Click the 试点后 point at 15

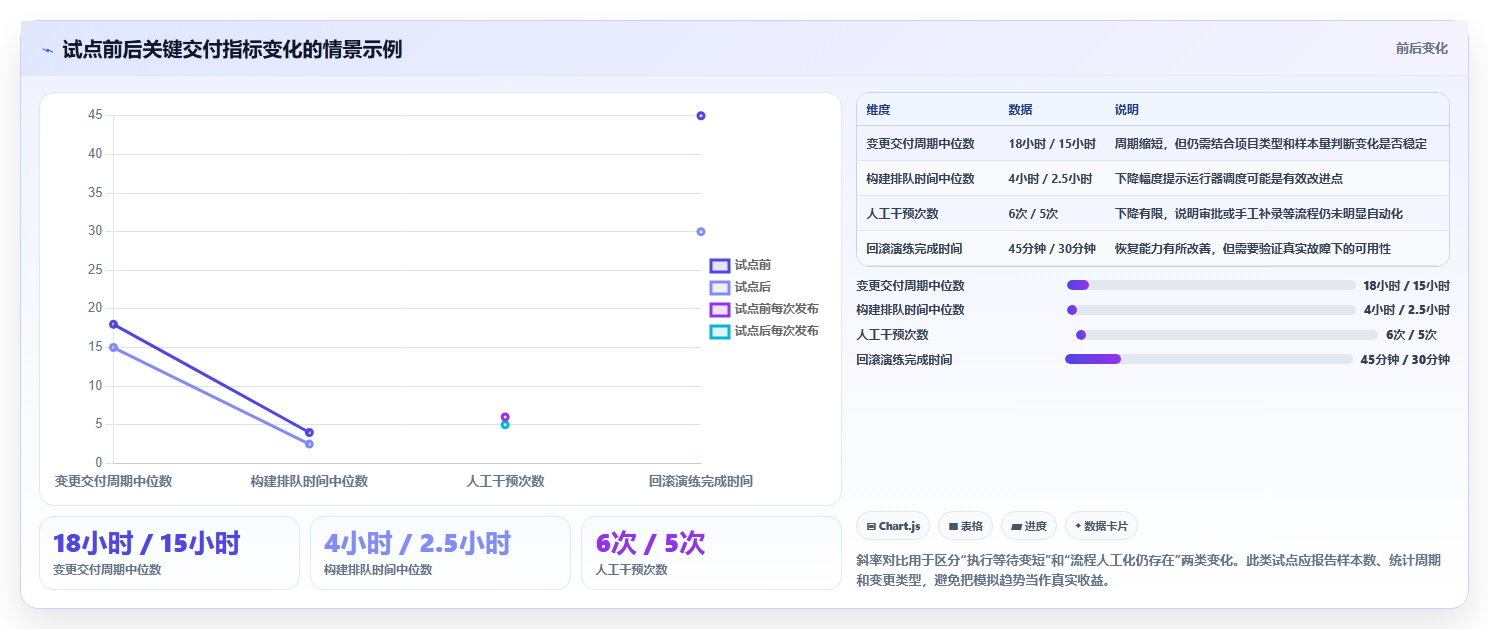(113, 347)
